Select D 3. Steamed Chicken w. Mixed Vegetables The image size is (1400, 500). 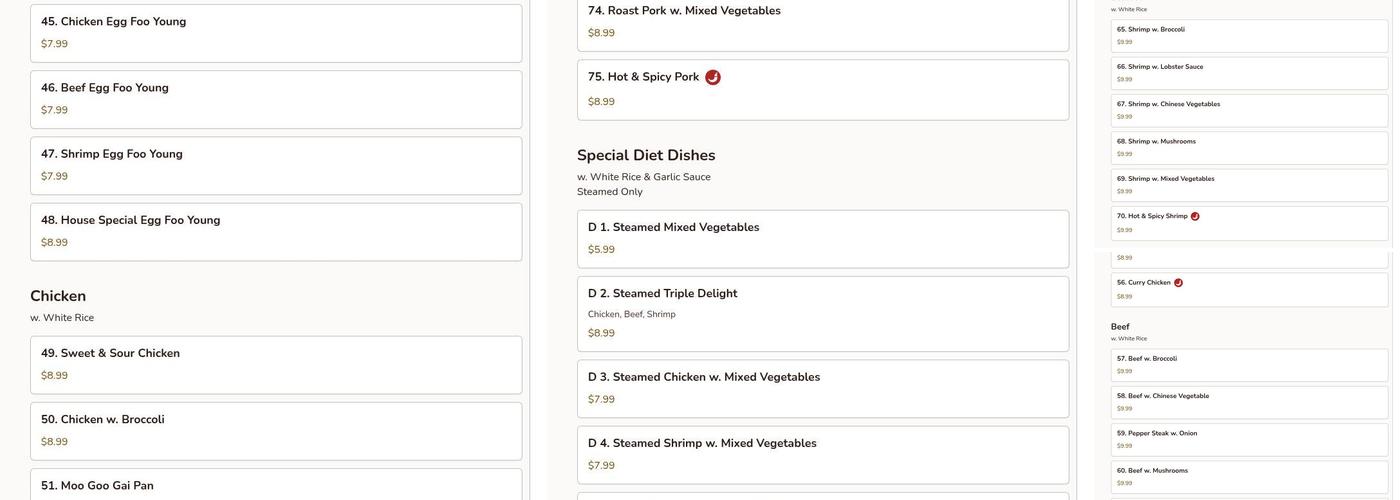tap(822, 389)
